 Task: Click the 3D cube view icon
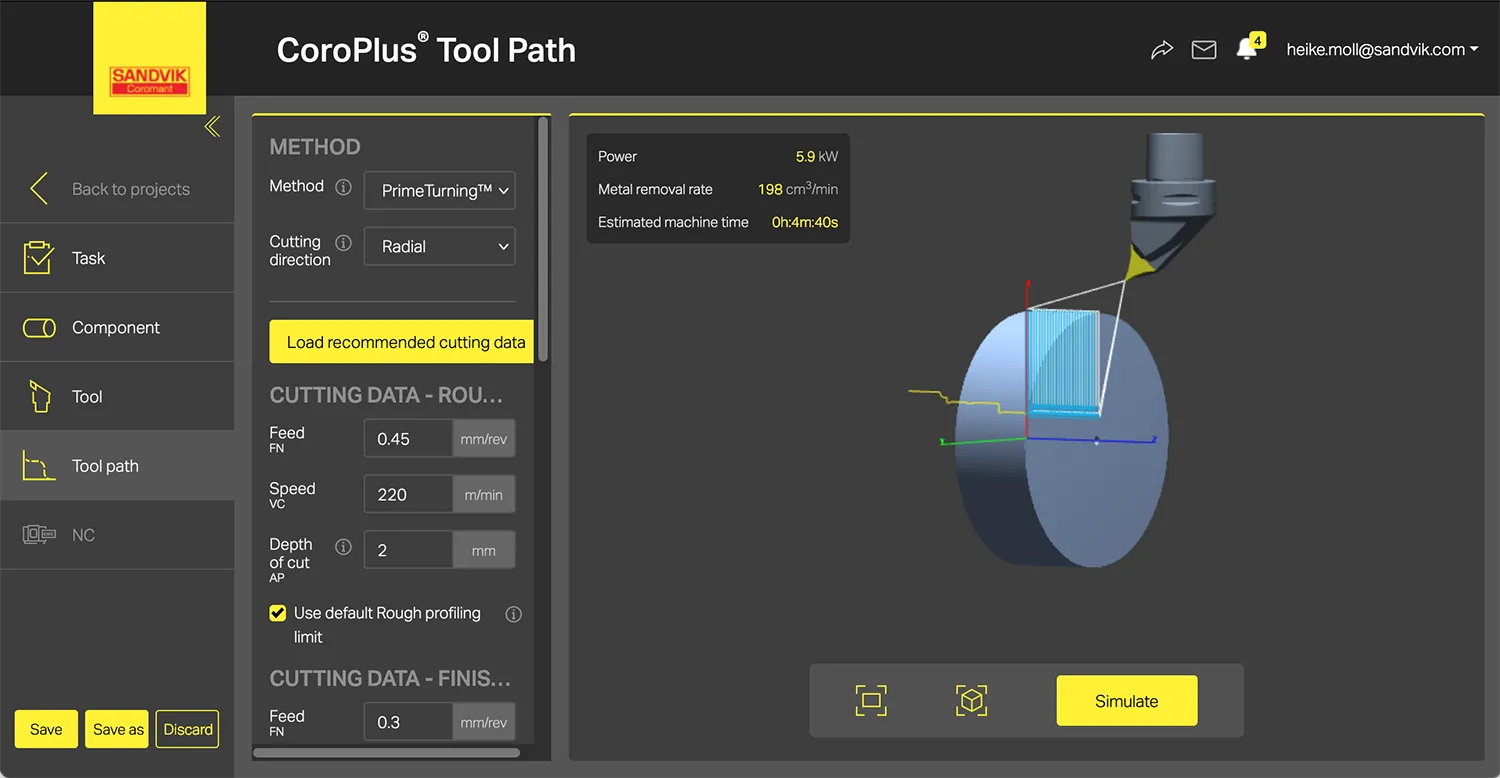coord(971,701)
